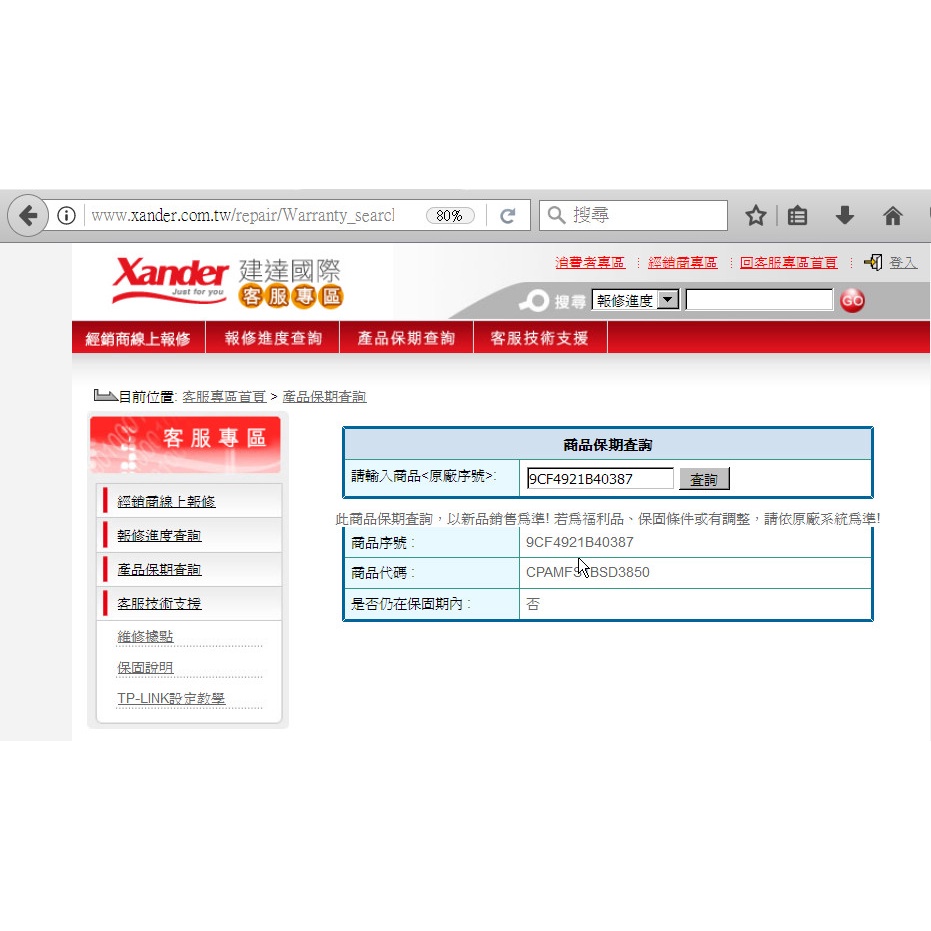Select the 客服技術支援 navigation tab

point(539,338)
